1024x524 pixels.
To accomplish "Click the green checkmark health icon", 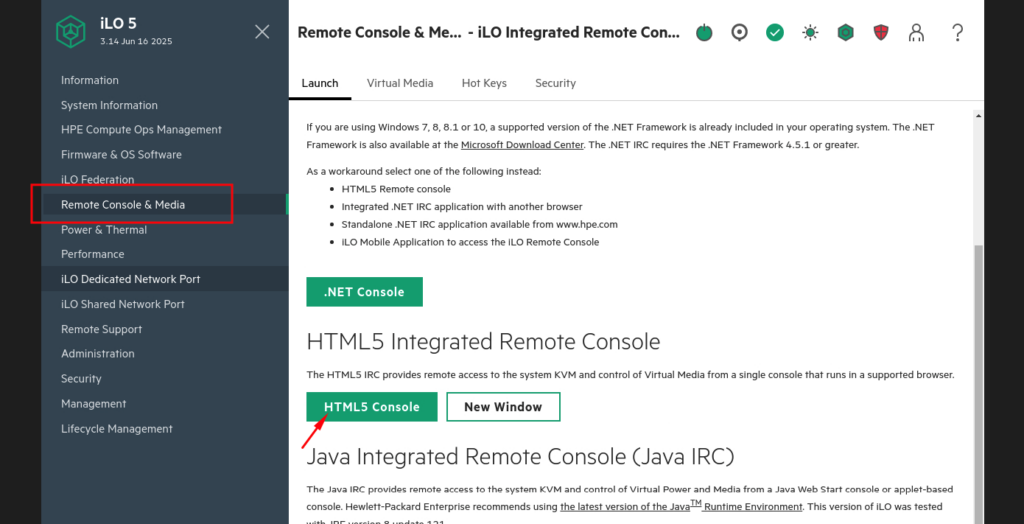I will click(775, 32).
